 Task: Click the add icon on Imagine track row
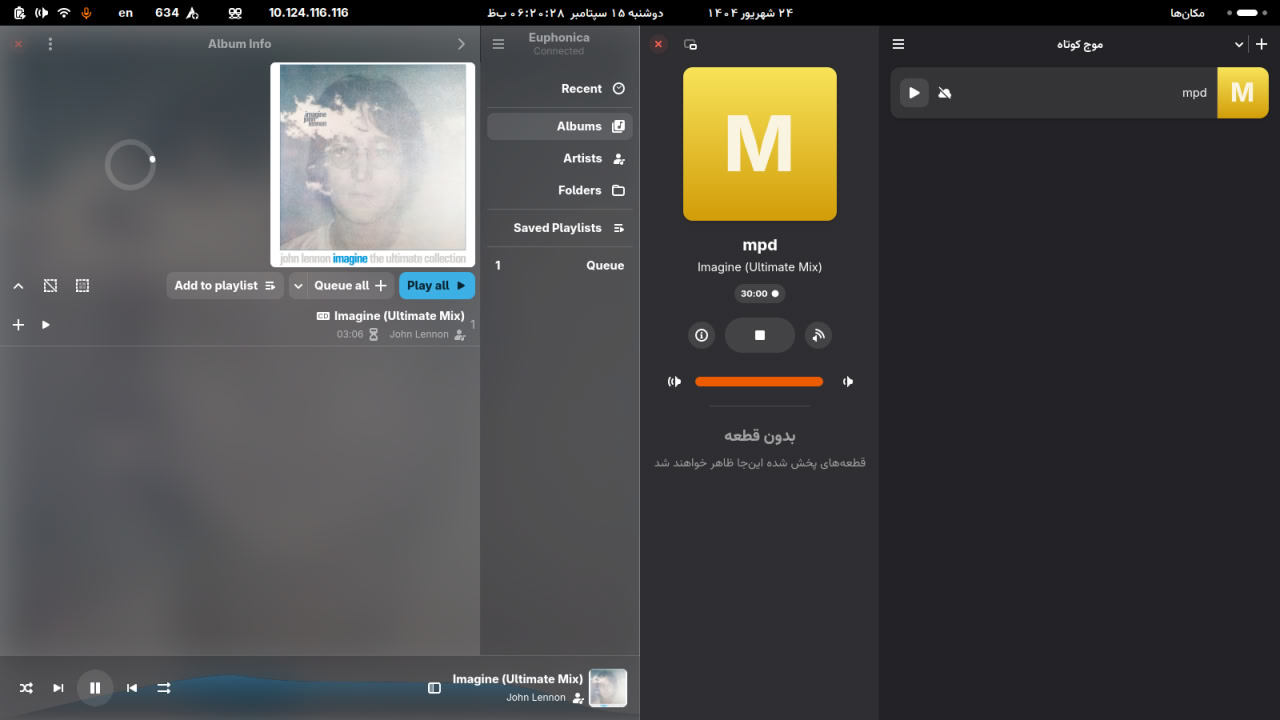18,325
